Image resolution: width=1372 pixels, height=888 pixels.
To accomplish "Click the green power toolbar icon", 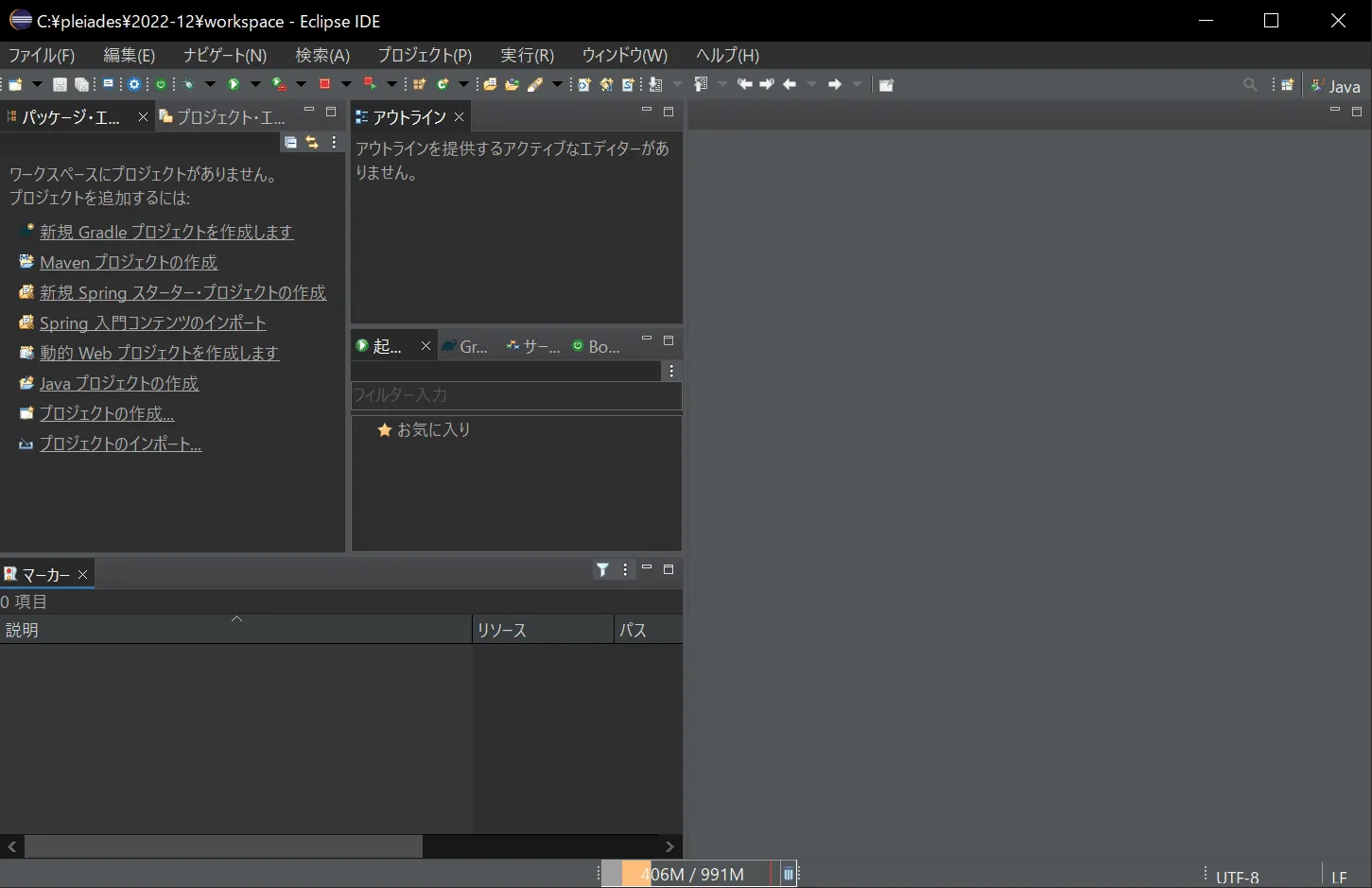I will 161,85.
